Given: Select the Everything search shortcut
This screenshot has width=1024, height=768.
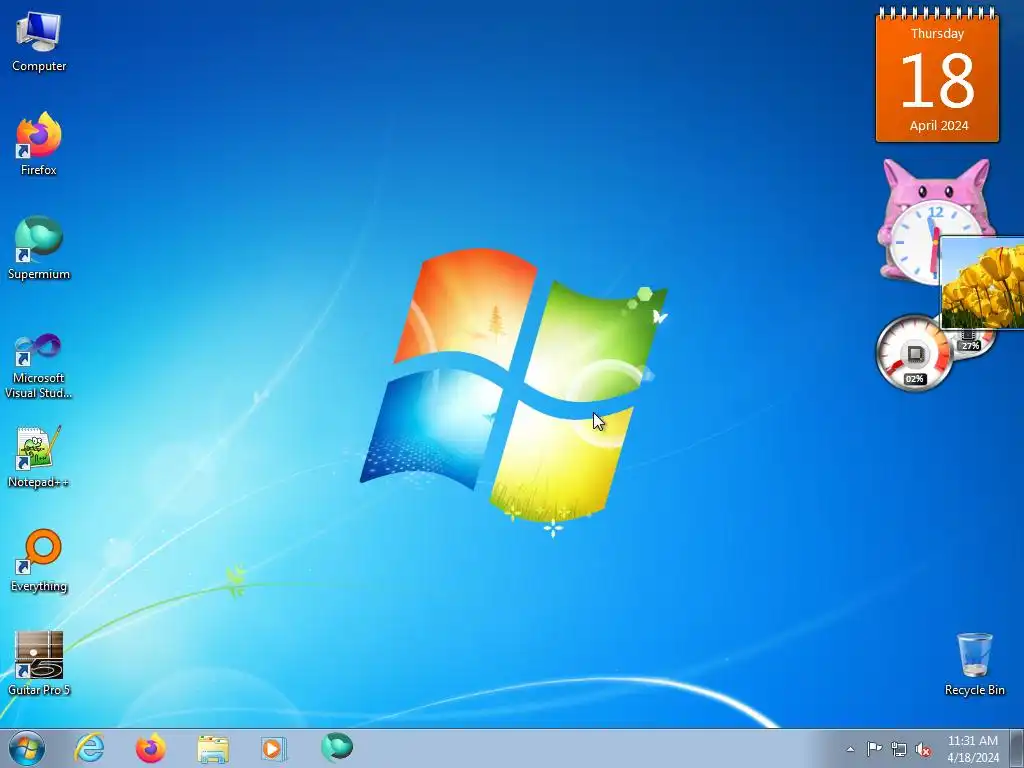Looking at the screenshot, I should coord(39,561).
